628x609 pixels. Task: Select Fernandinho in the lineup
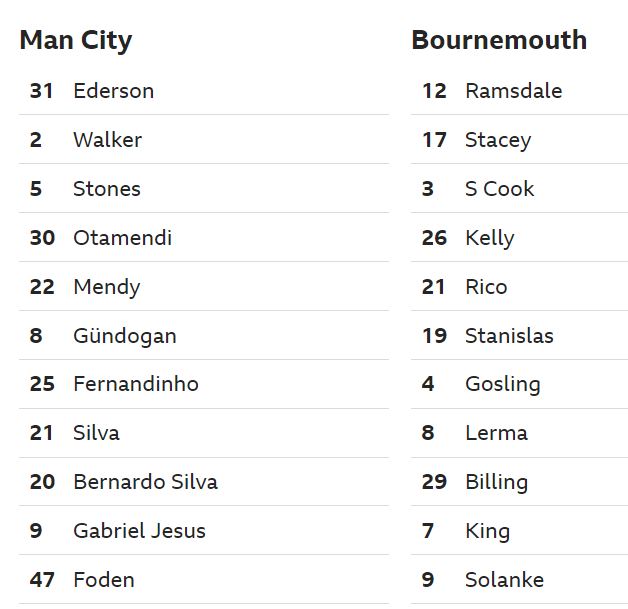pos(203,384)
